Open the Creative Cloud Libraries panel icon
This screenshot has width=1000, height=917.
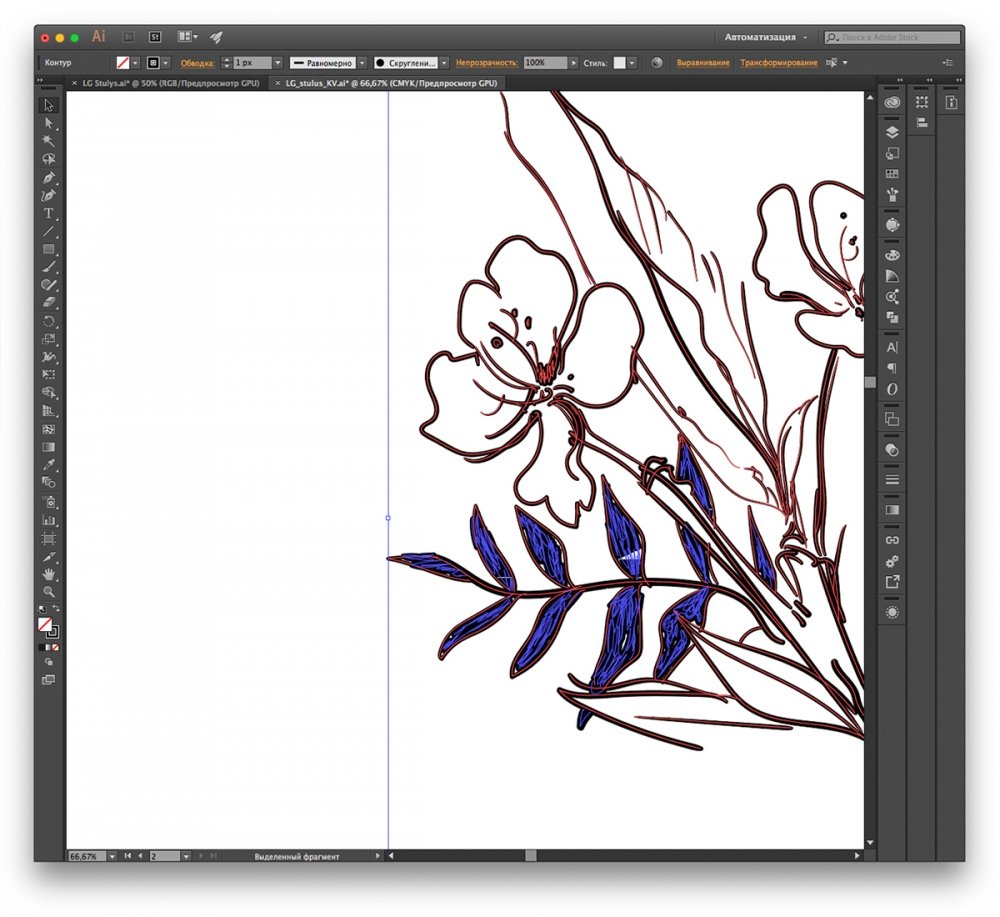click(892, 102)
